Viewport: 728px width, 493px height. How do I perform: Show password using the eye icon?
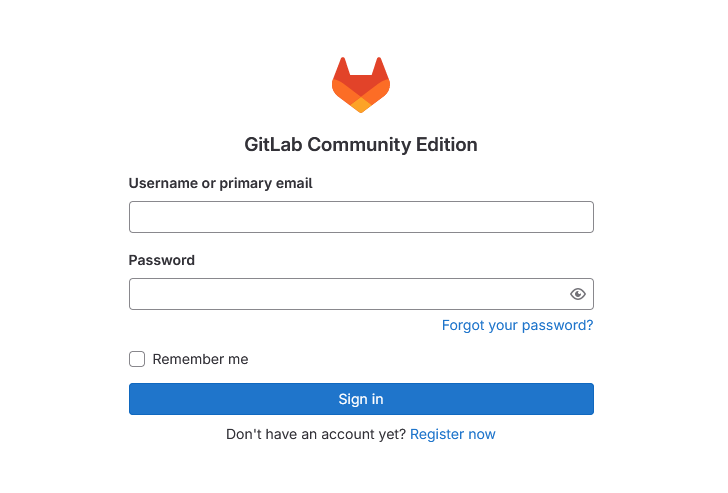pyautogui.click(x=578, y=294)
